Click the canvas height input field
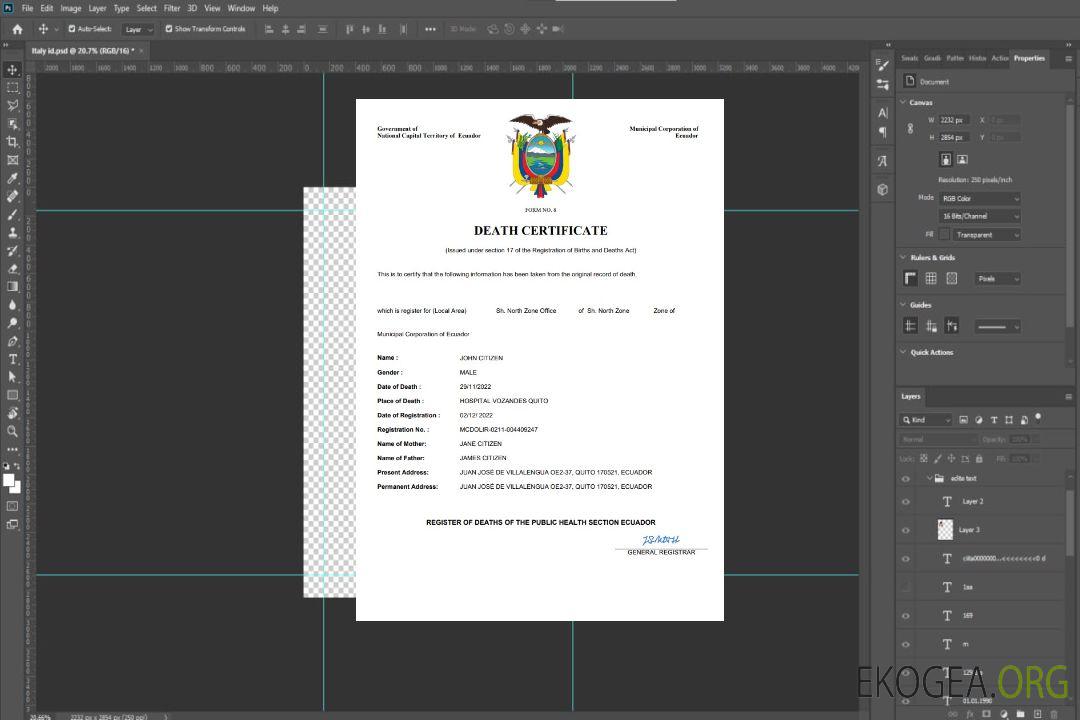The width and height of the screenshot is (1080, 720). 955,138
